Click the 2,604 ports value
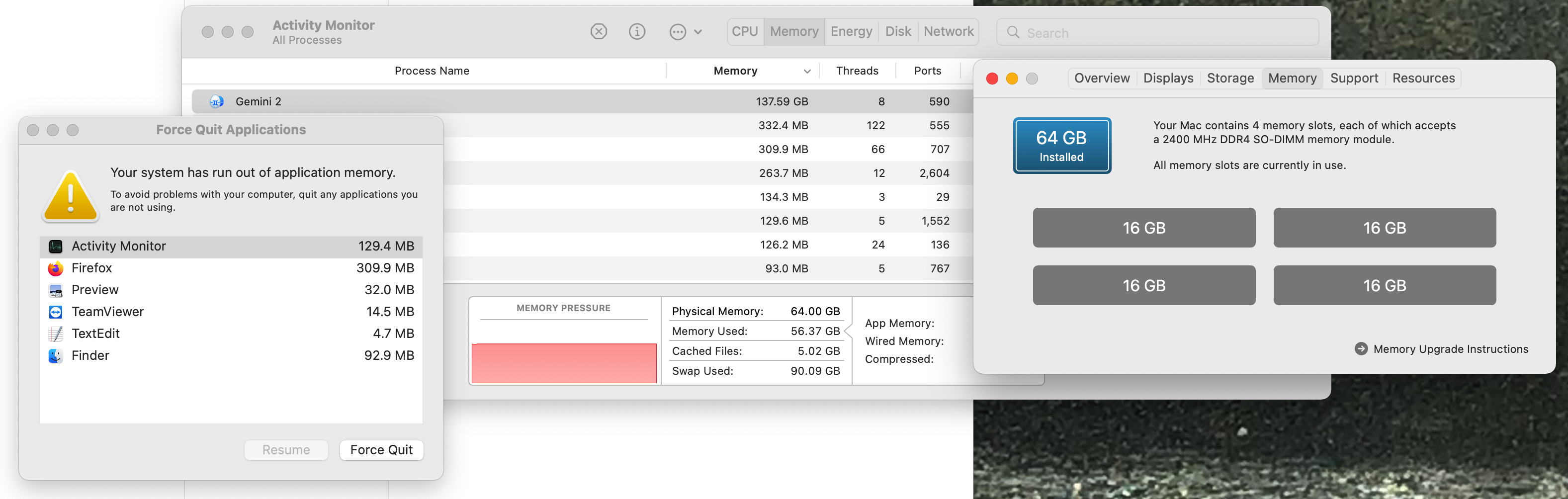1568x499 pixels. [x=934, y=173]
